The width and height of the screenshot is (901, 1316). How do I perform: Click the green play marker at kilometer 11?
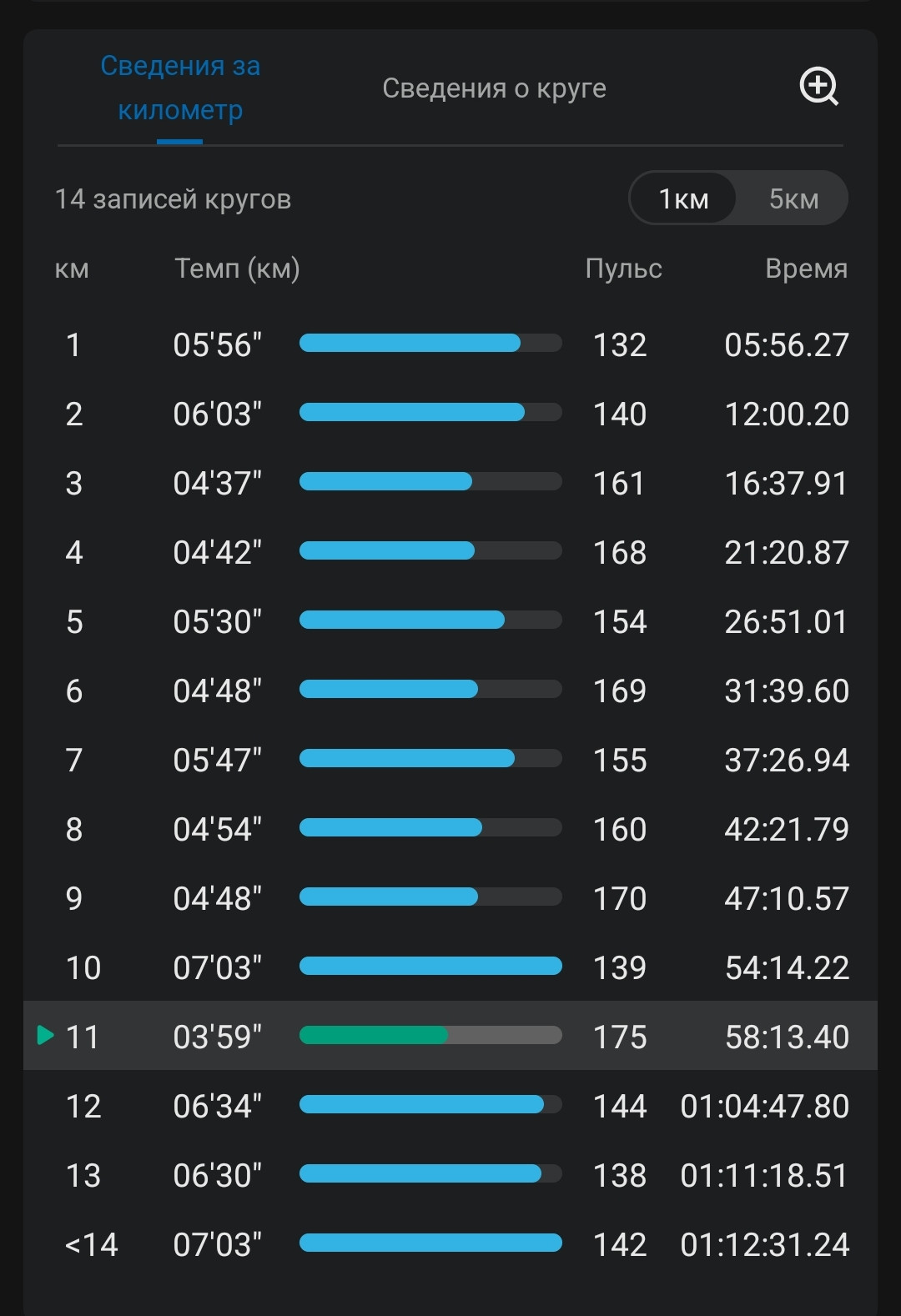click(46, 1036)
